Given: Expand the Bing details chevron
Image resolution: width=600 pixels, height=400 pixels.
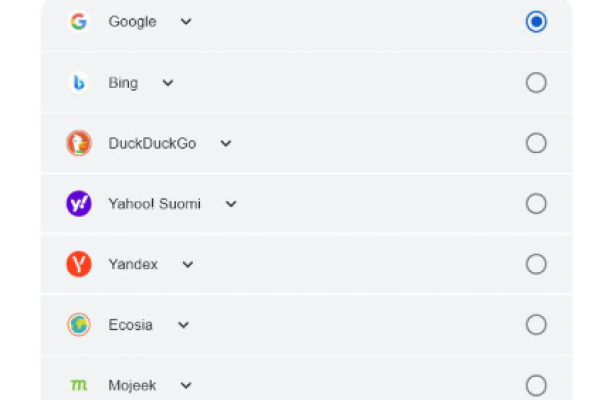Looking at the screenshot, I should pyautogui.click(x=168, y=83).
